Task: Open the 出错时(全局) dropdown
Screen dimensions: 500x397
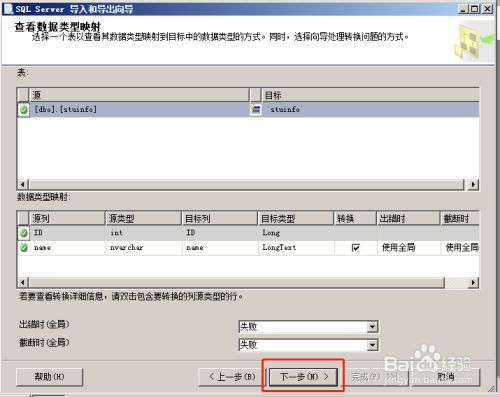Action: [x=373, y=327]
